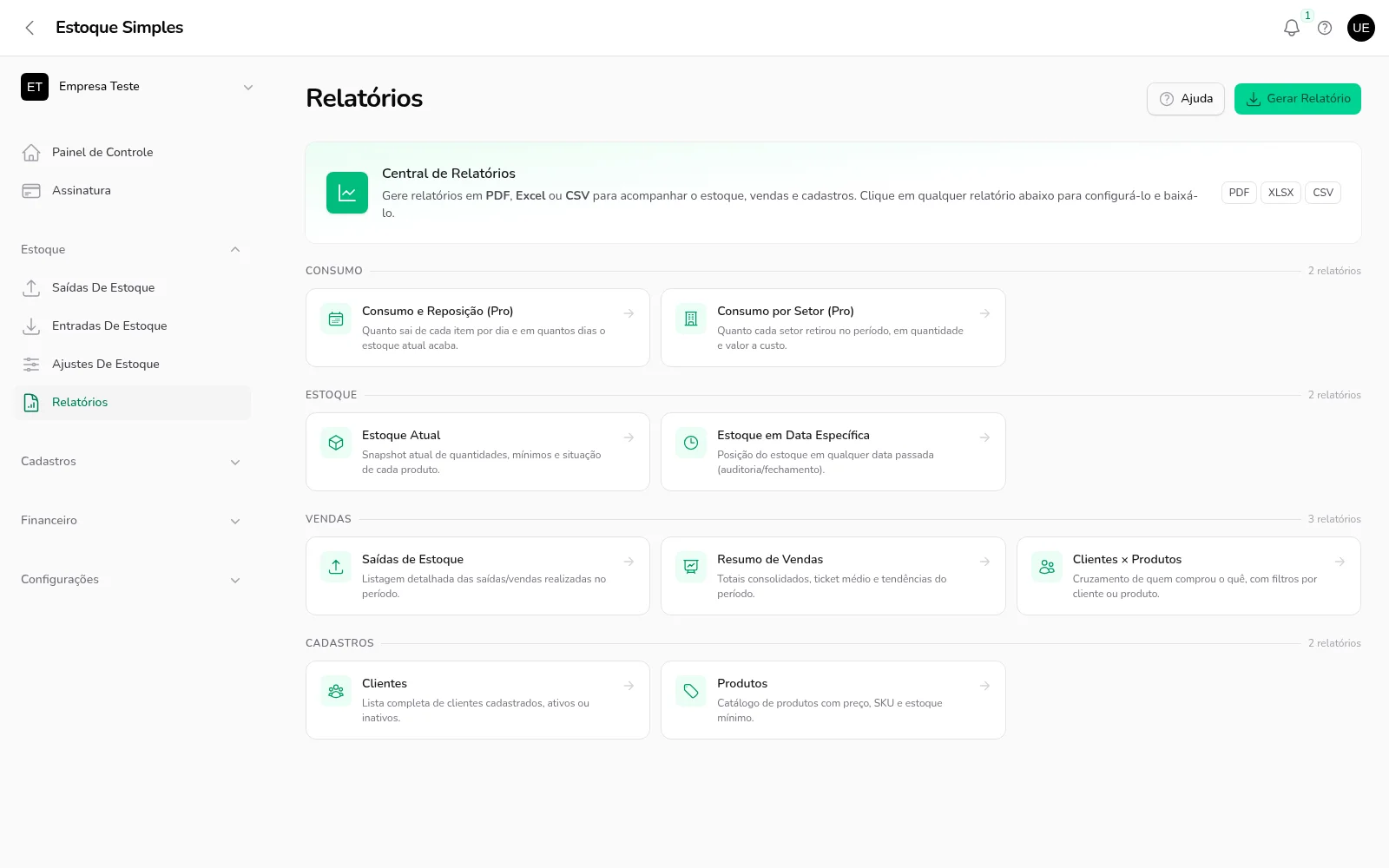This screenshot has height=868, width=1389.
Task: Click the Entradas De Estoque download icon
Action: pyautogui.click(x=31, y=326)
